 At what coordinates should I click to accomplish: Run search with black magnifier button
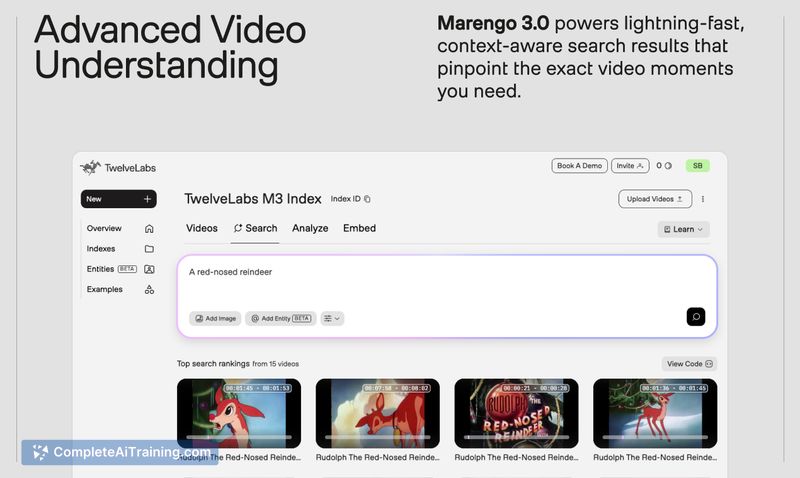[695, 317]
